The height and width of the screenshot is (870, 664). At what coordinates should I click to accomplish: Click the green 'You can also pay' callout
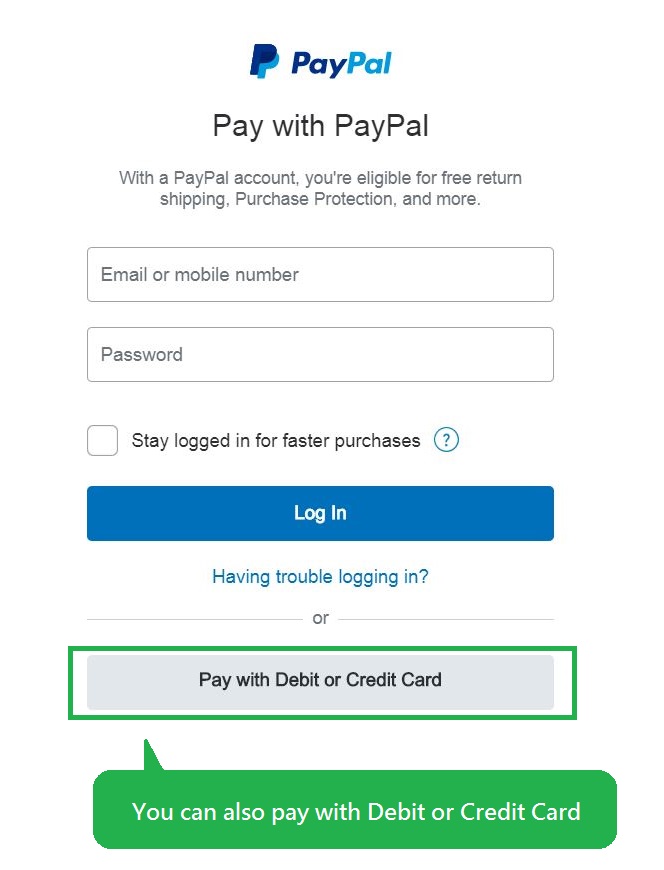click(x=355, y=810)
